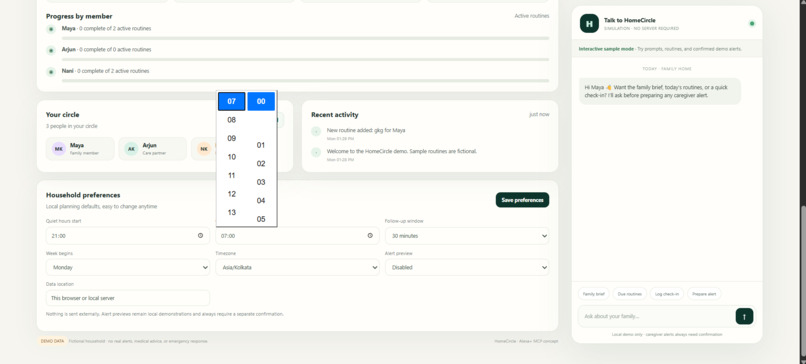Screen dimensions: 806x364
Task: Click the icon beside Welcome to HomeCircle activity
Action: (316, 153)
